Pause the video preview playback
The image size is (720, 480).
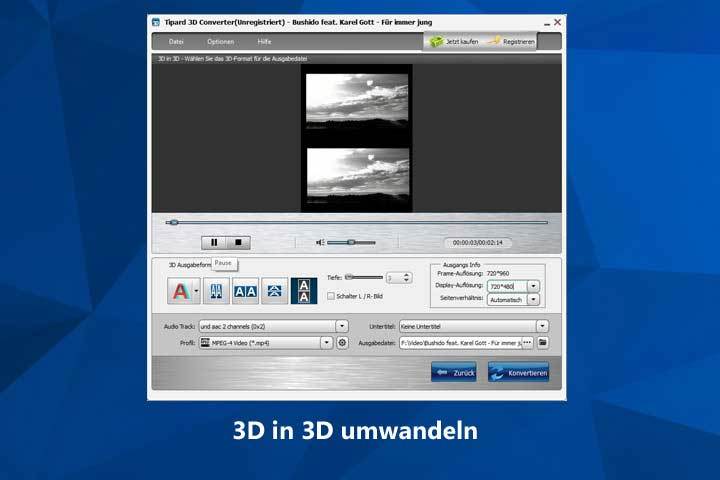(213, 242)
